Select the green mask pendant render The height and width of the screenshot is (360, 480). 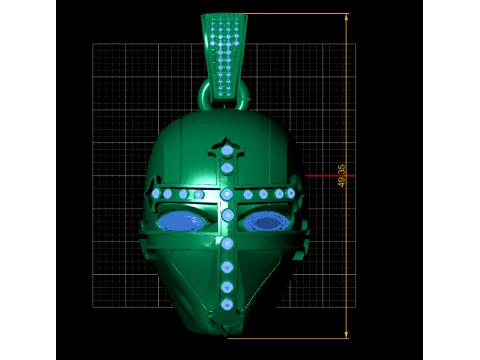(x=224, y=175)
